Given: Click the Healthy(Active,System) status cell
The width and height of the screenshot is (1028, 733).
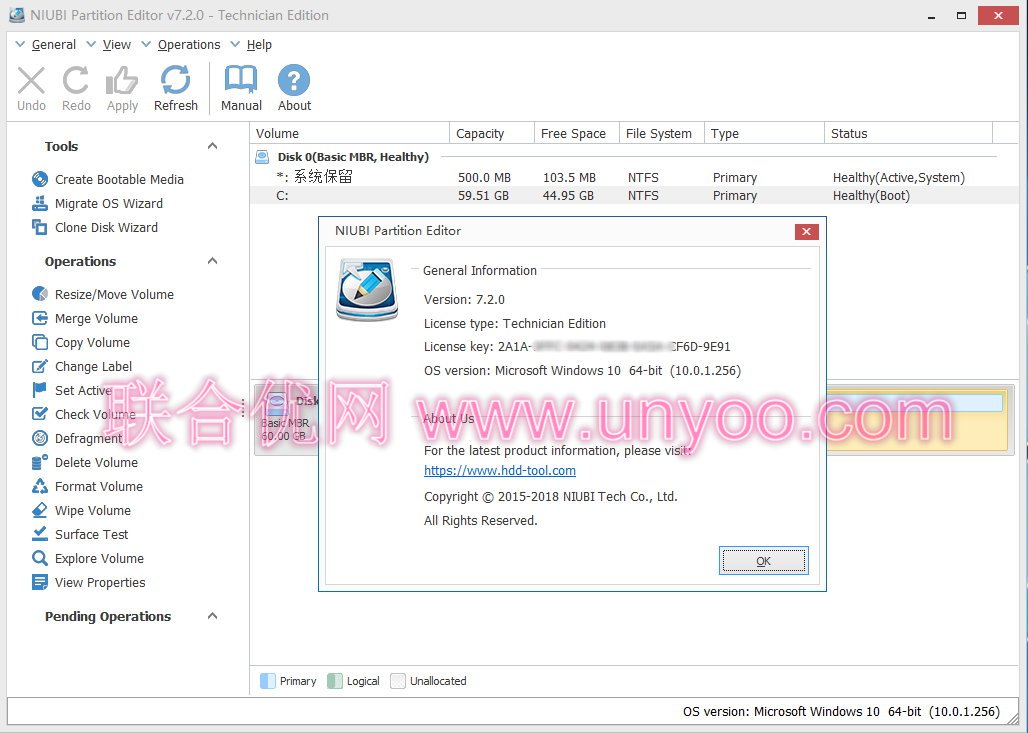Looking at the screenshot, I should 899,178.
